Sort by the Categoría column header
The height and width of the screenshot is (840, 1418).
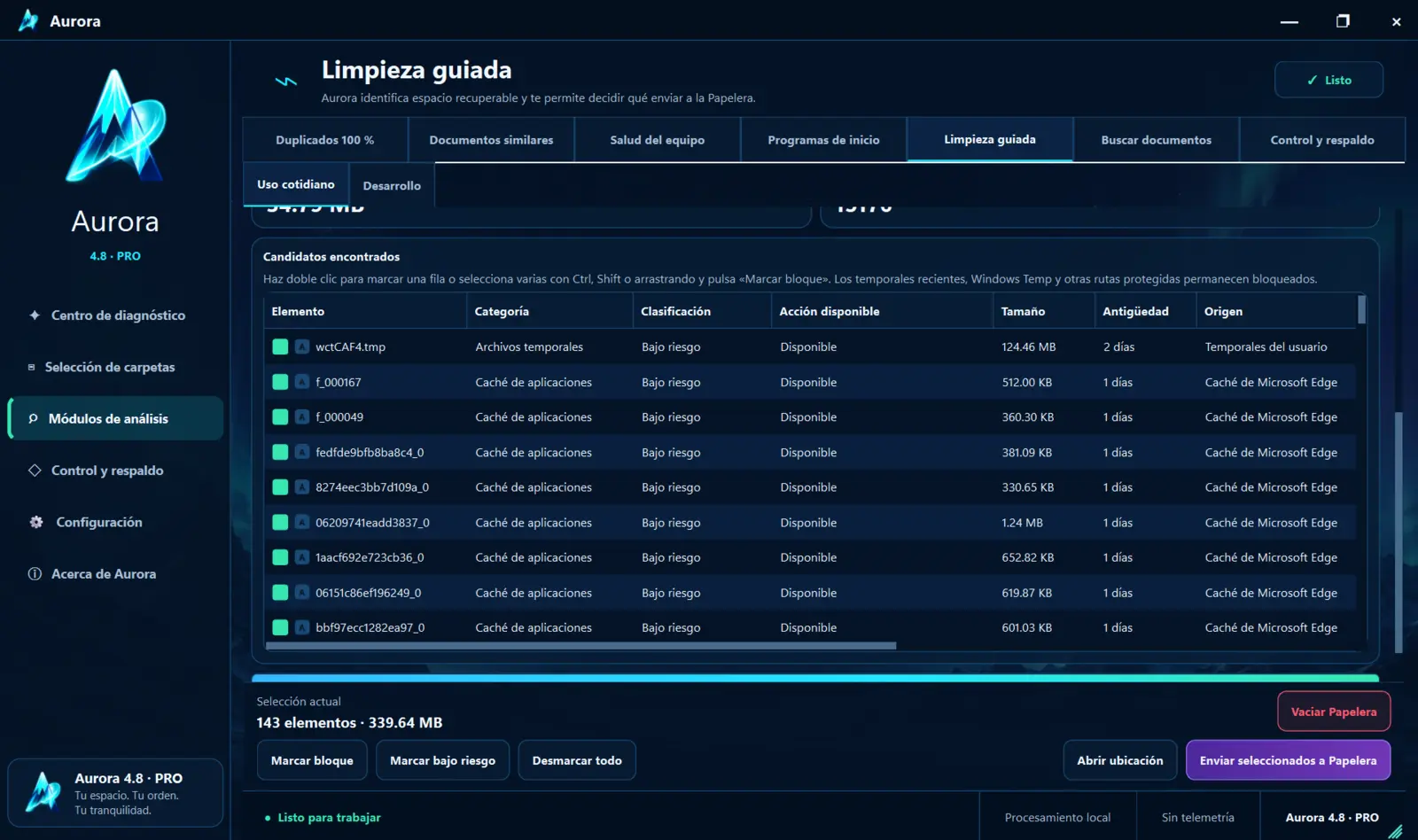click(x=549, y=311)
